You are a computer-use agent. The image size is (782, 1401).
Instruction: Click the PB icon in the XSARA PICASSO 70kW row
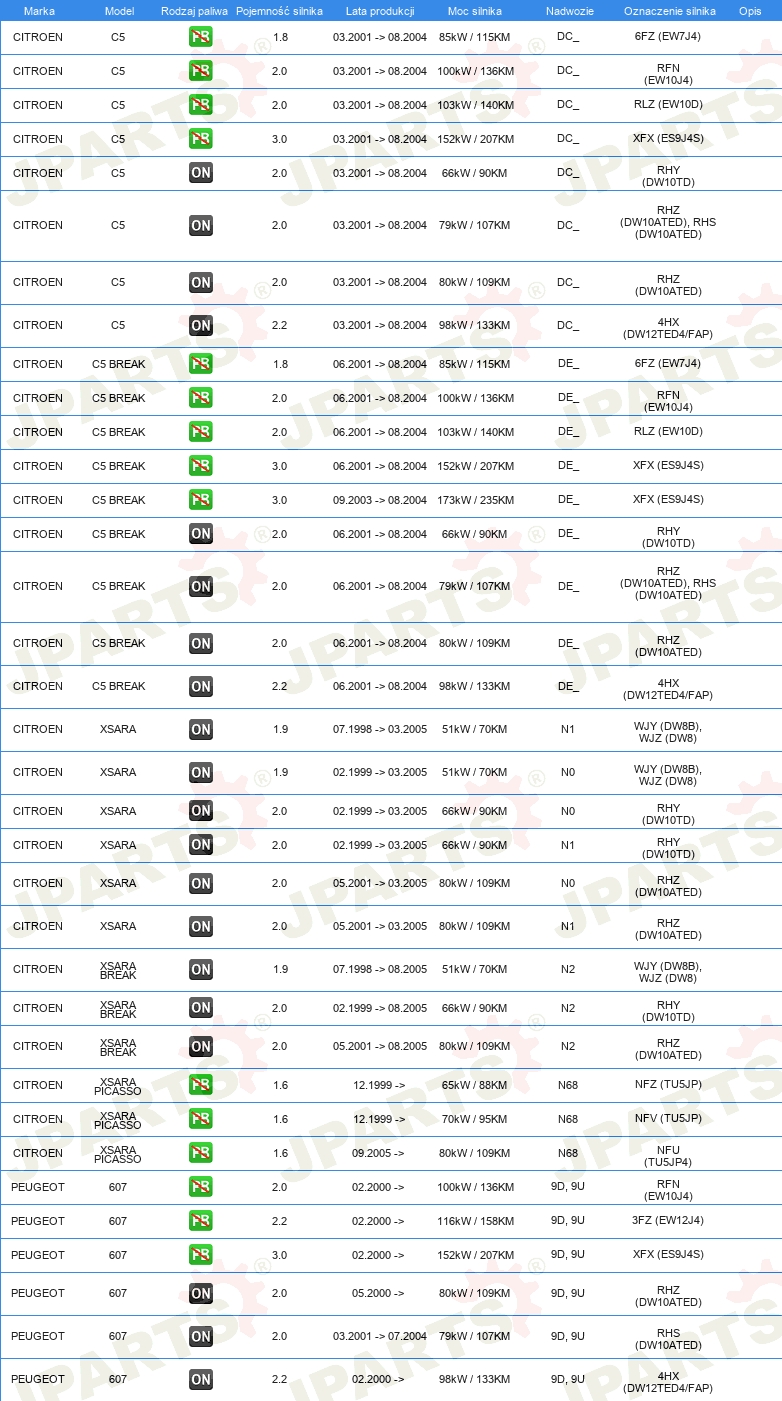[201, 1119]
